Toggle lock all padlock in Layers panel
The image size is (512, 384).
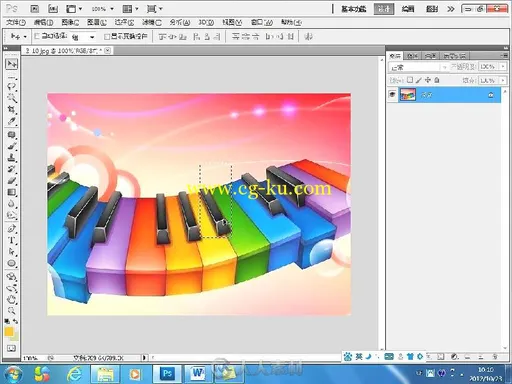pos(437,80)
